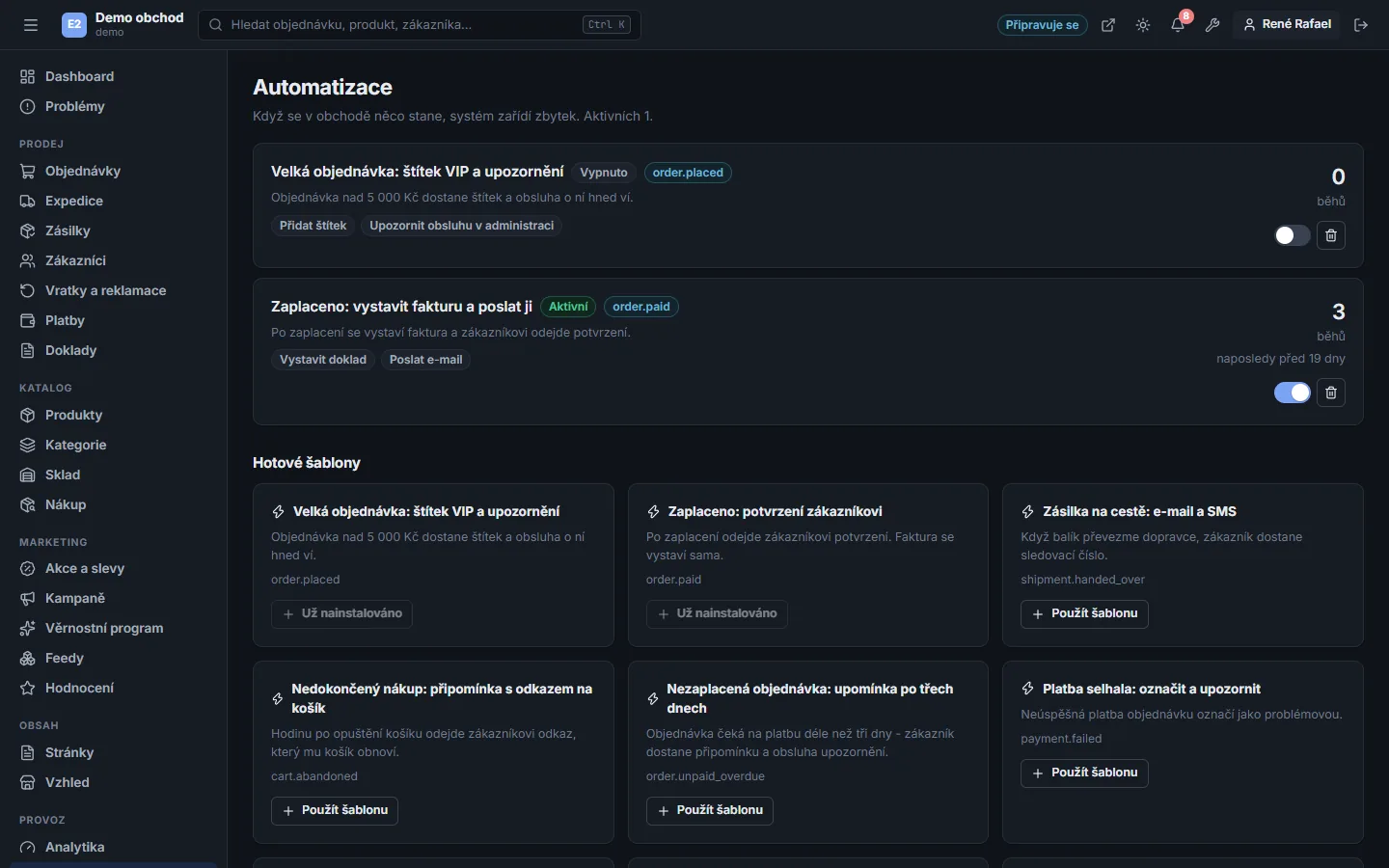Open Akce a slevy

click(114, 568)
